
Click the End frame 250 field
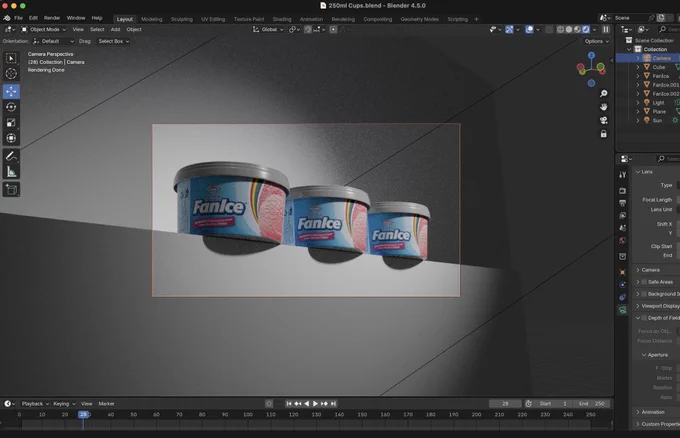592,404
